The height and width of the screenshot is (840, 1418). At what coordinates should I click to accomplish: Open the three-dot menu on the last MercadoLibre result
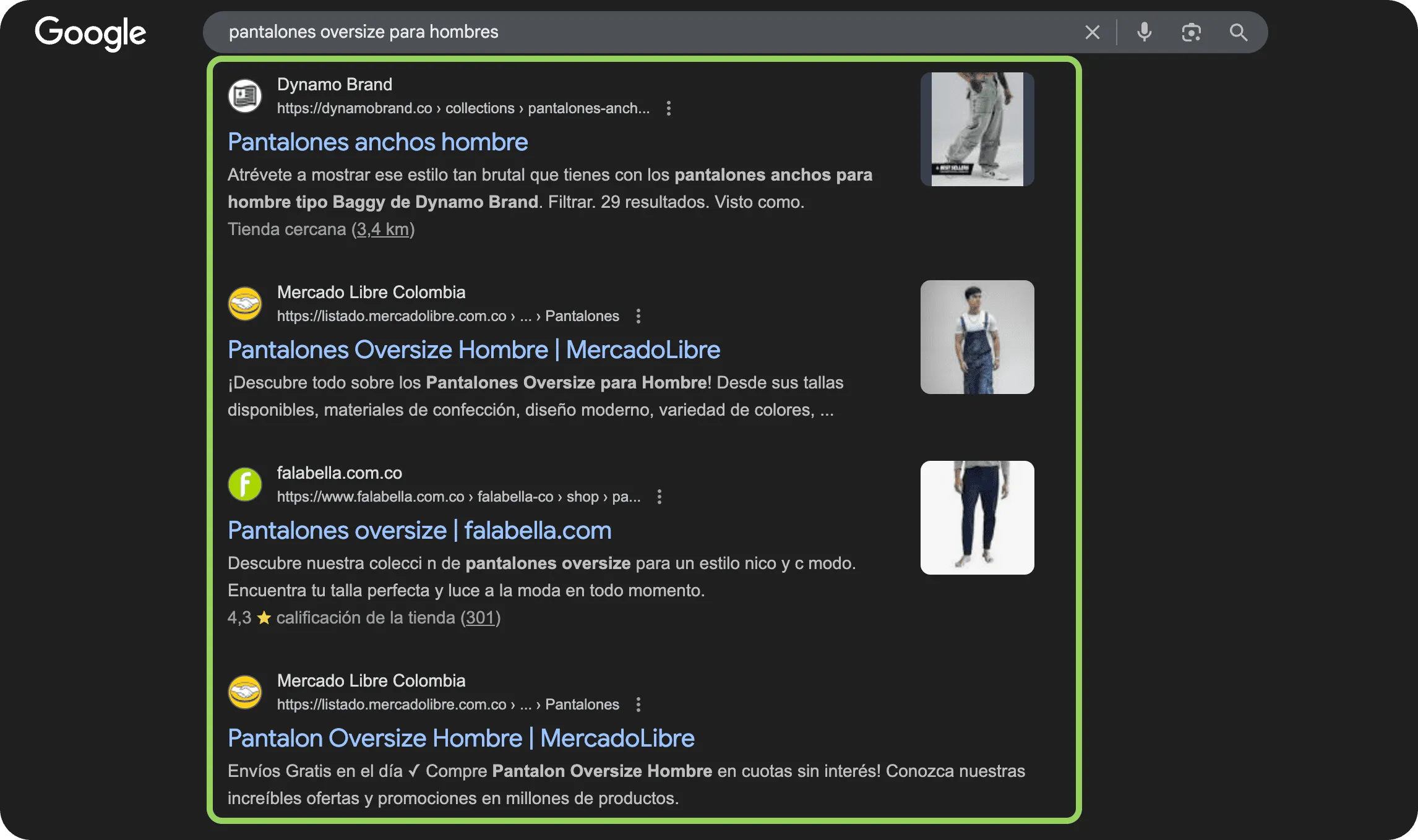coord(638,705)
